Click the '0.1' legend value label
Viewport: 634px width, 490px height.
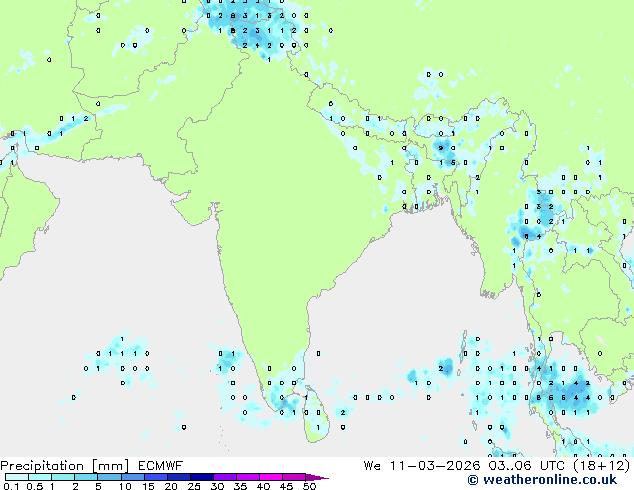(11, 486)
